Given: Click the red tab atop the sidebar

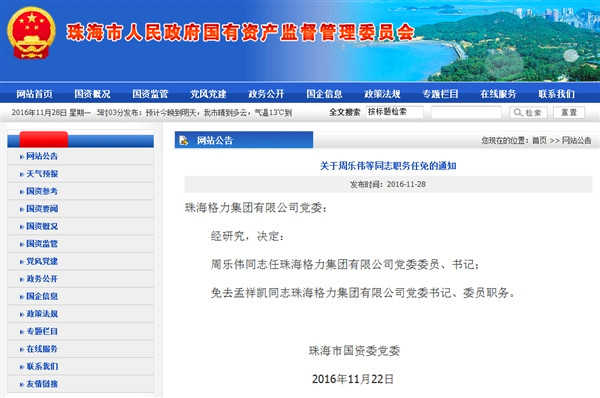Looking at the screenshot, I should point(44,139).
